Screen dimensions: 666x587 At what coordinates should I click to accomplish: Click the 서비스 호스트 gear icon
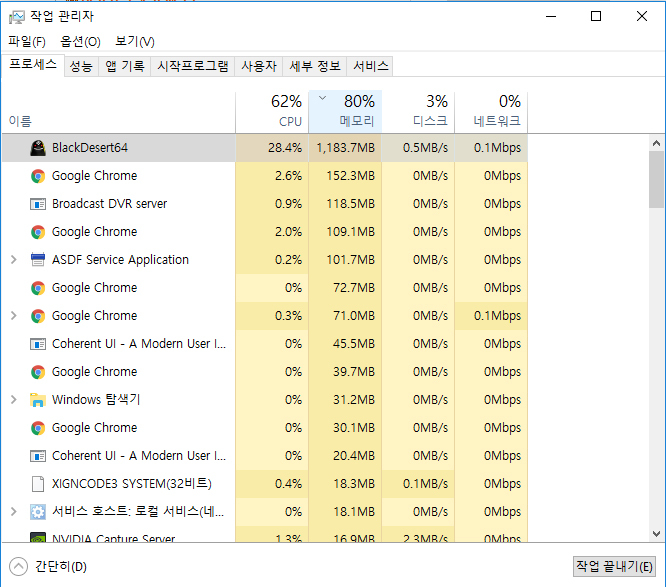click(x=38, y=512)
